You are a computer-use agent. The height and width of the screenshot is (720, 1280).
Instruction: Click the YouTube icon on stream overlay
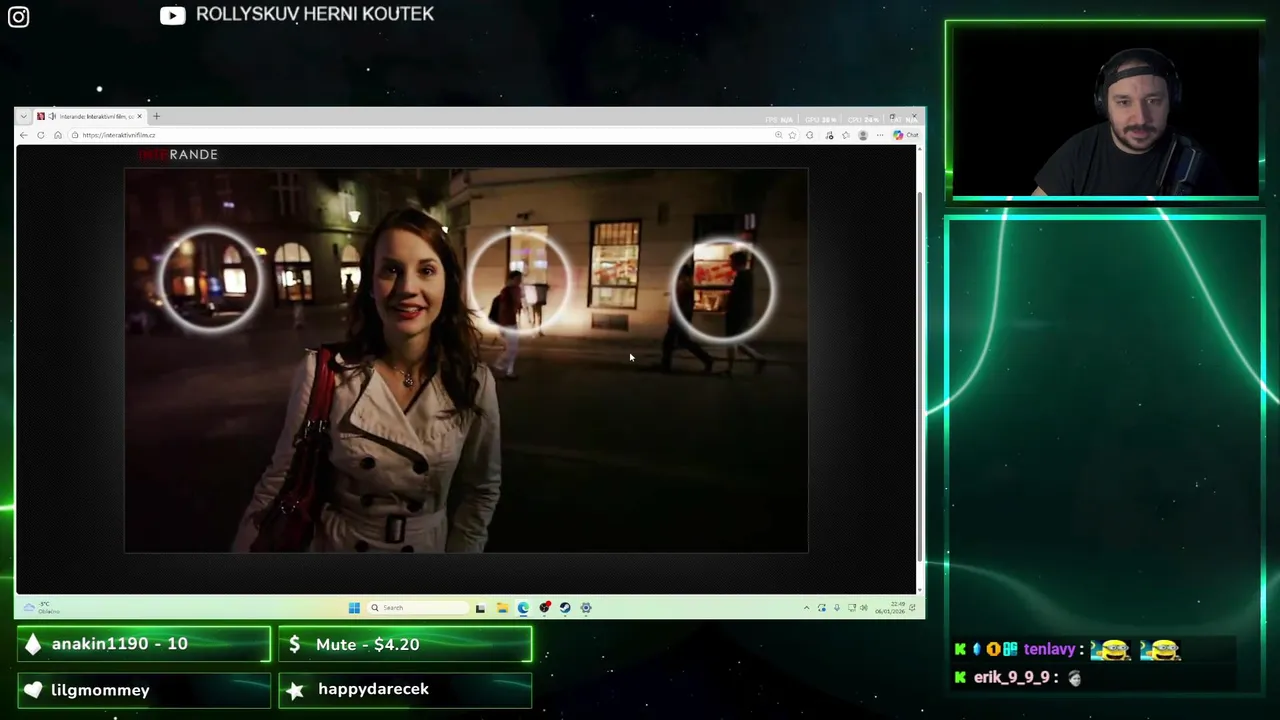coord(172,15)
